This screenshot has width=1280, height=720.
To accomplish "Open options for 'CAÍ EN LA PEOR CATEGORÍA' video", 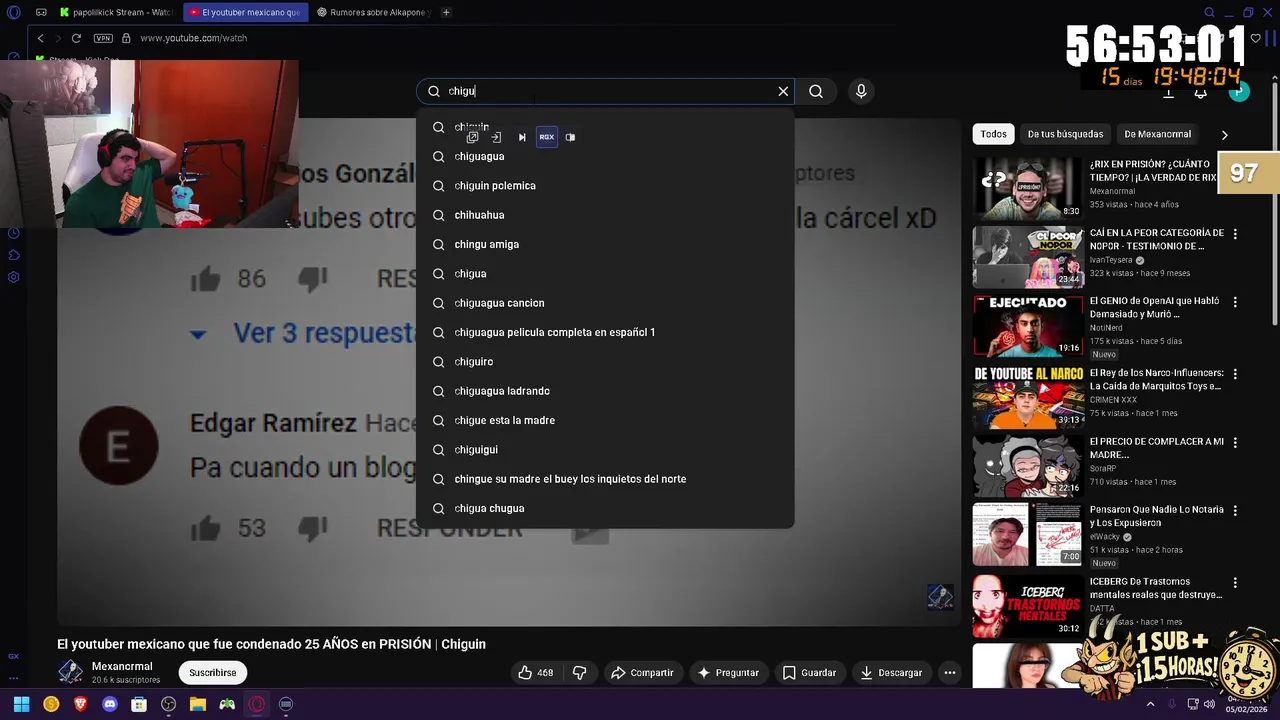I will tap(1235, 234).
